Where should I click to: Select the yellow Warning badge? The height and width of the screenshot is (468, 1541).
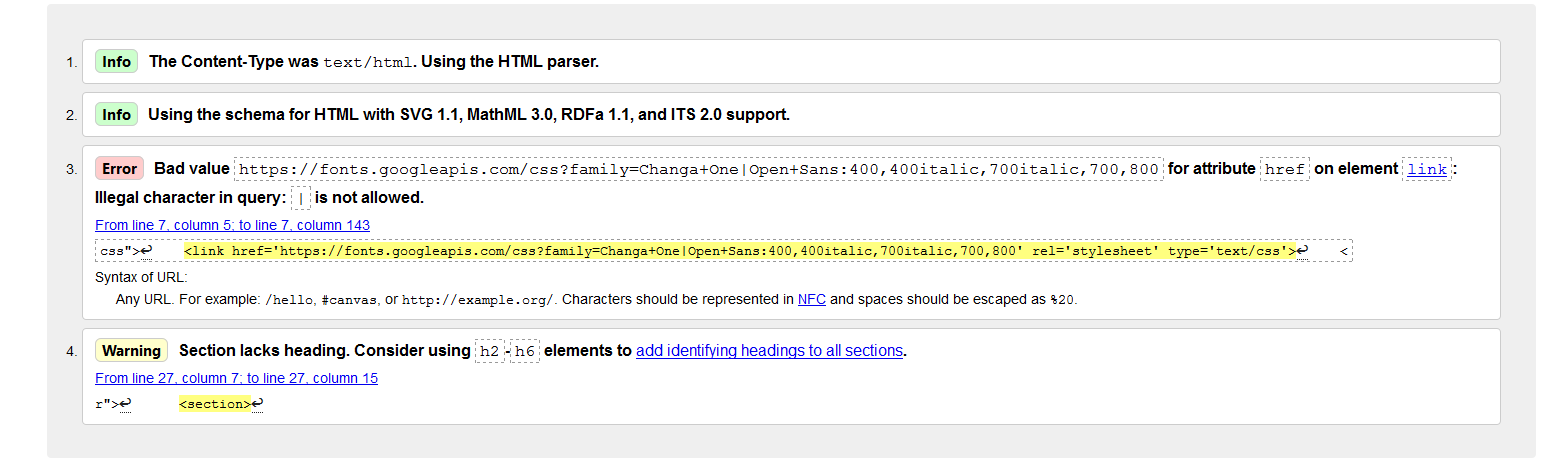tap(131, 351)
